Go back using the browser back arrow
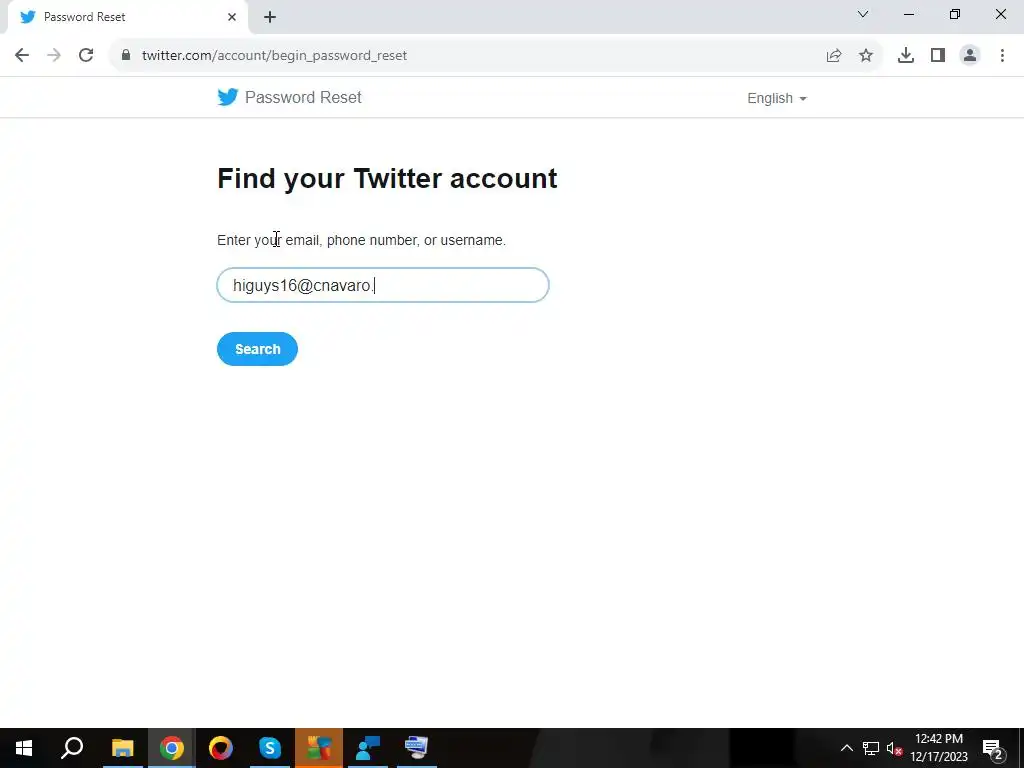This screenshot has width=1024, height=768. [x=22, y=56]
